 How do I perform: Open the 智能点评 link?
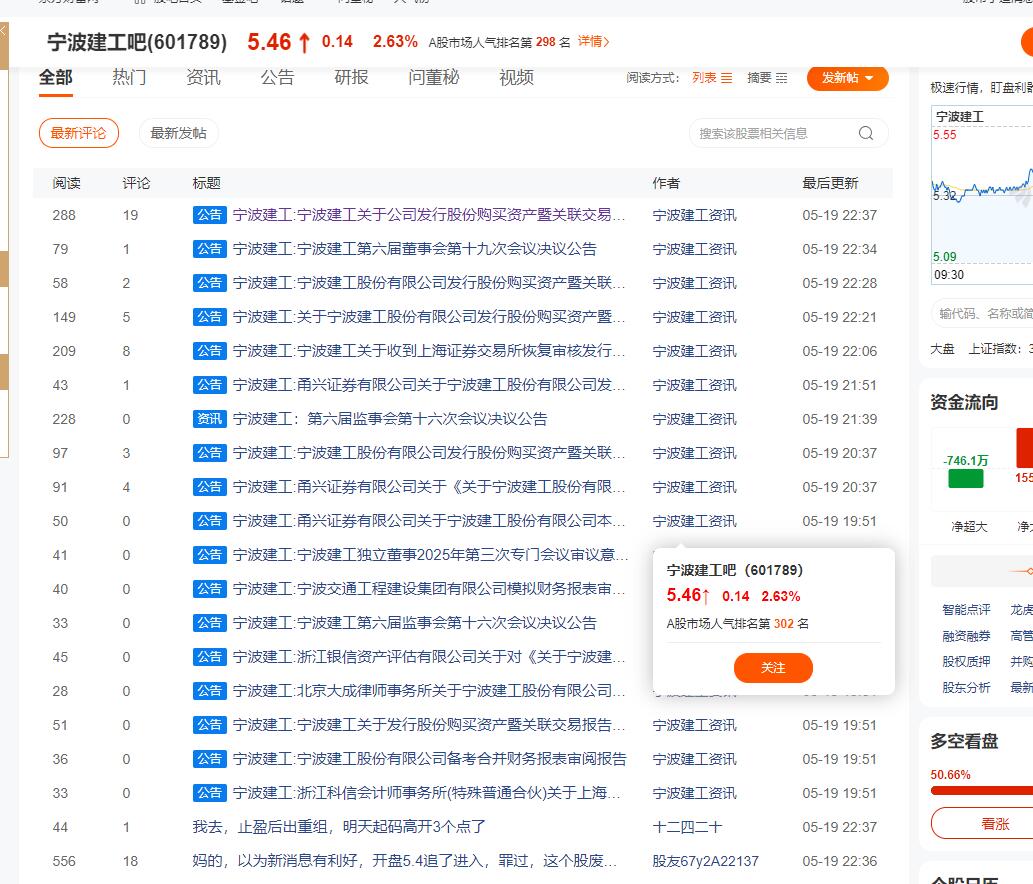(x=965, y=609)
